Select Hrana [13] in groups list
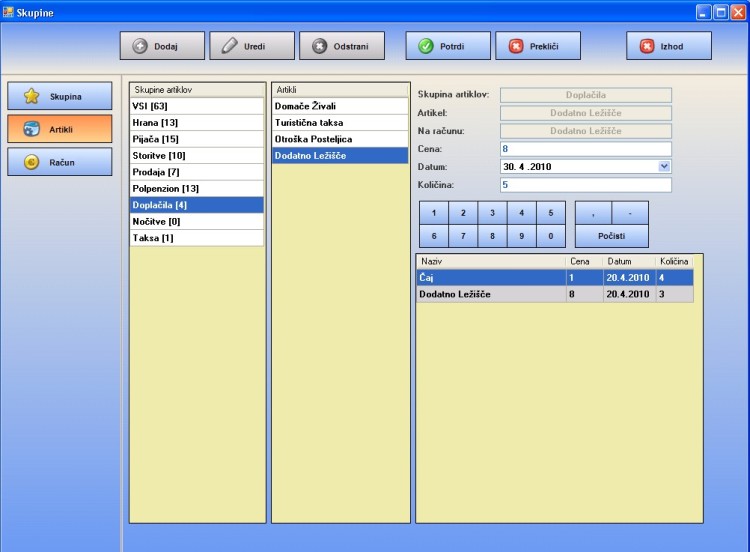This screenshot has height=552, width=750. click(197, 122)
